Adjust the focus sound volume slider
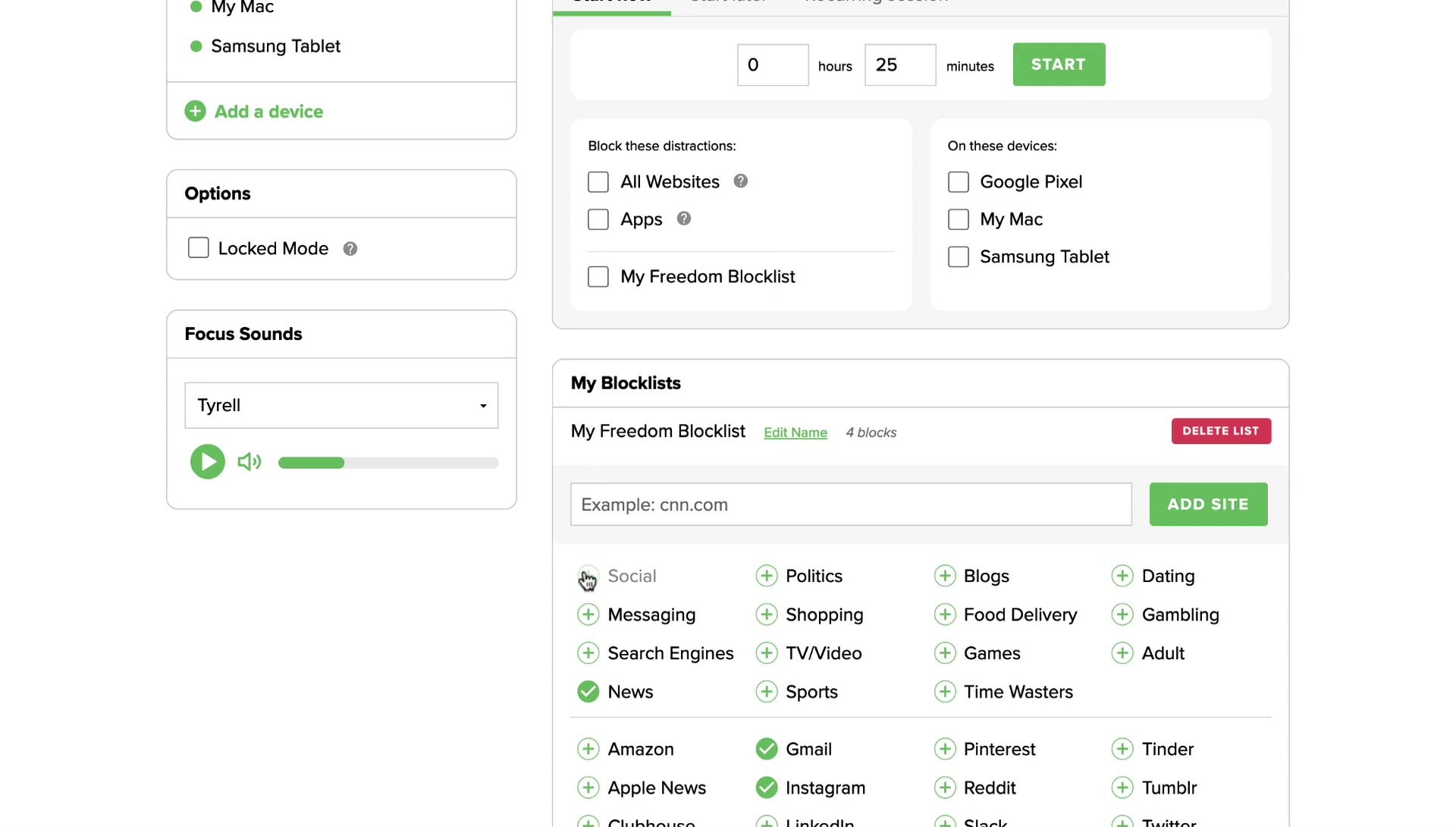The image size is (1456, 827). point(388,463)
